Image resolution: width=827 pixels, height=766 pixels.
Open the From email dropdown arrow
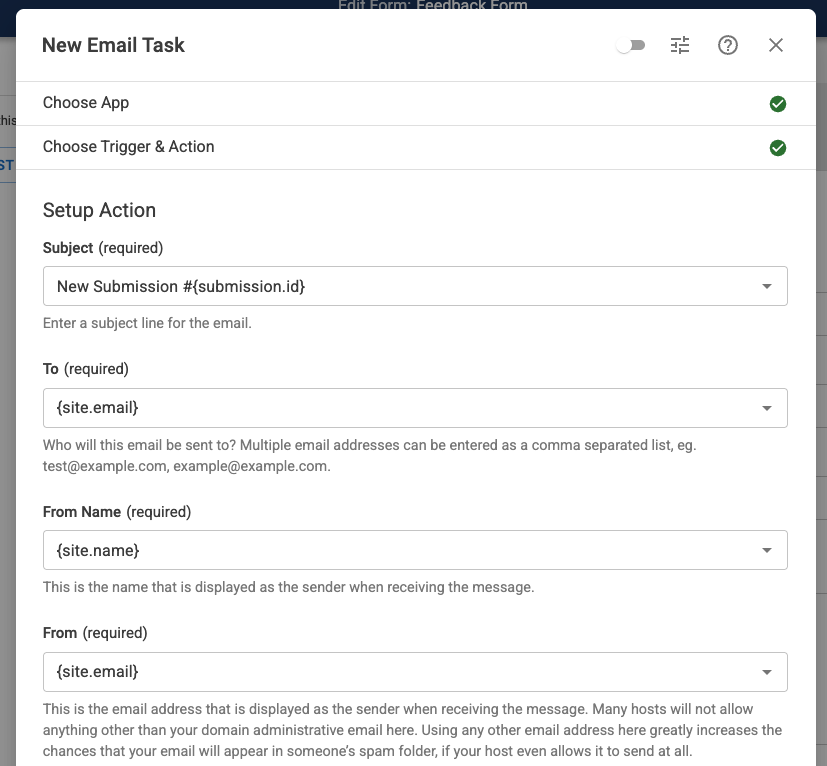pyautogui.click(x=766, y=672)
